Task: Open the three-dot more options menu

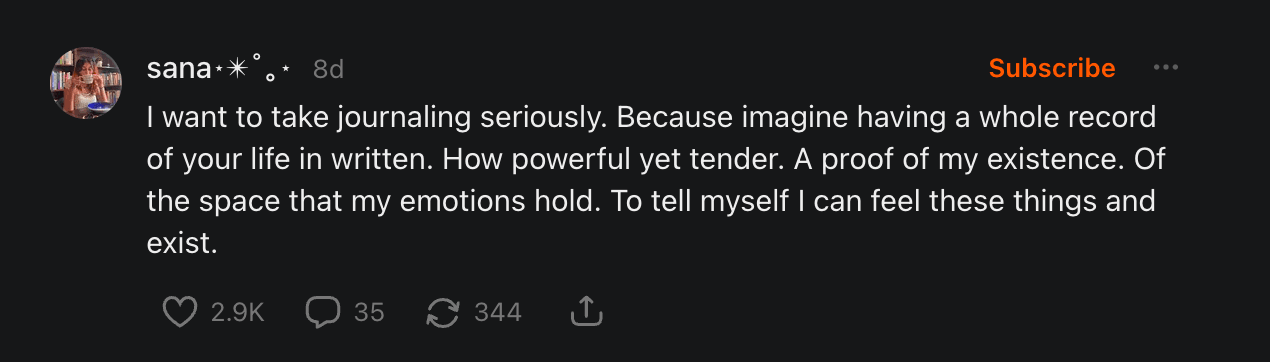Action: tap(1165, 68)
